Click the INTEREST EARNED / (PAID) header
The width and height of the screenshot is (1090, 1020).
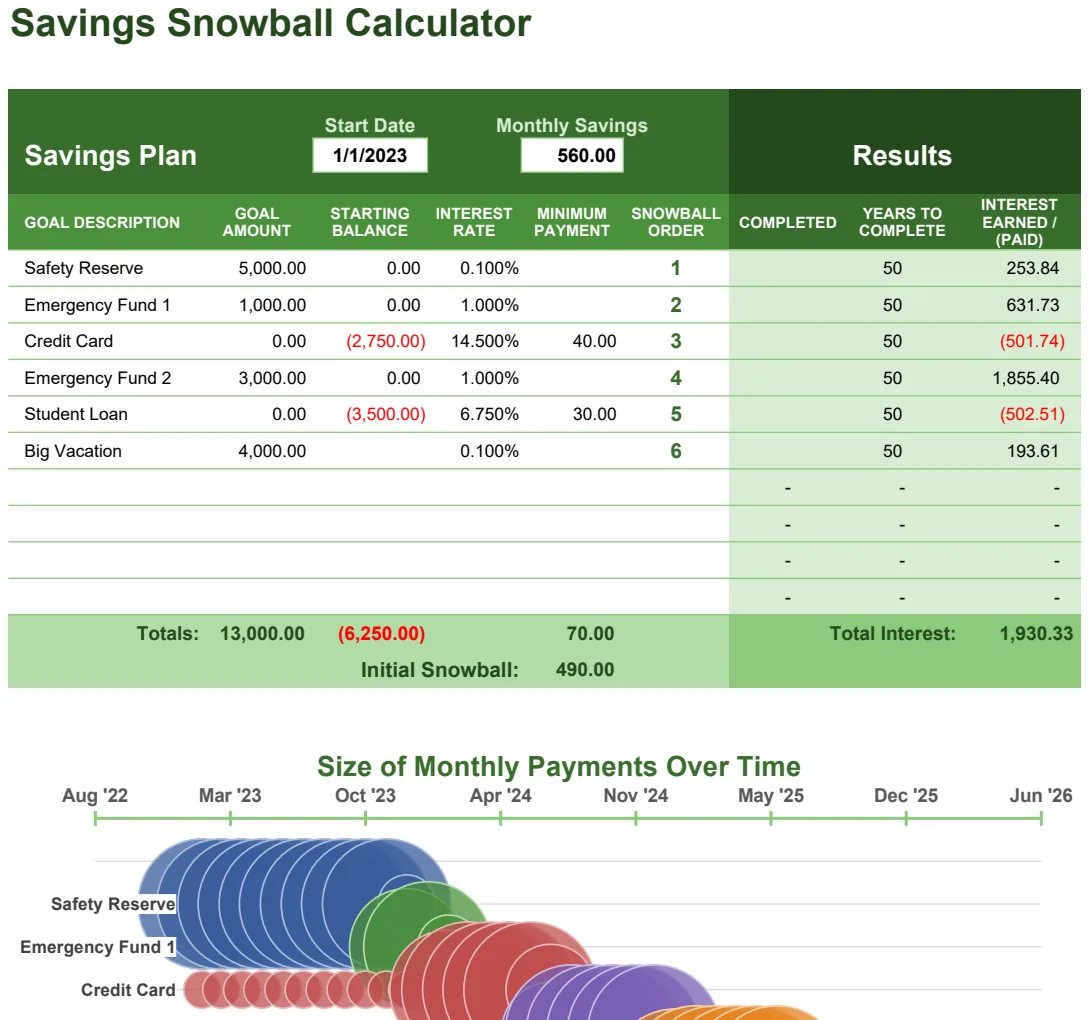(x=1019, y=222)
